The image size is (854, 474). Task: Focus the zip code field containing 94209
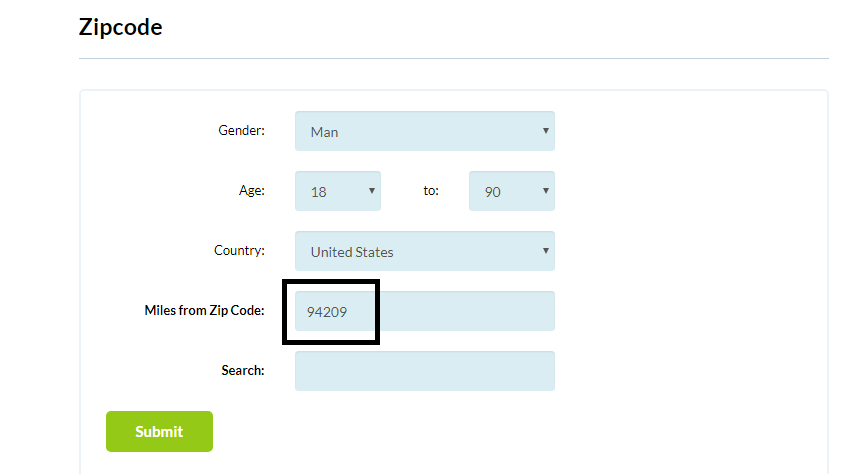424,311
